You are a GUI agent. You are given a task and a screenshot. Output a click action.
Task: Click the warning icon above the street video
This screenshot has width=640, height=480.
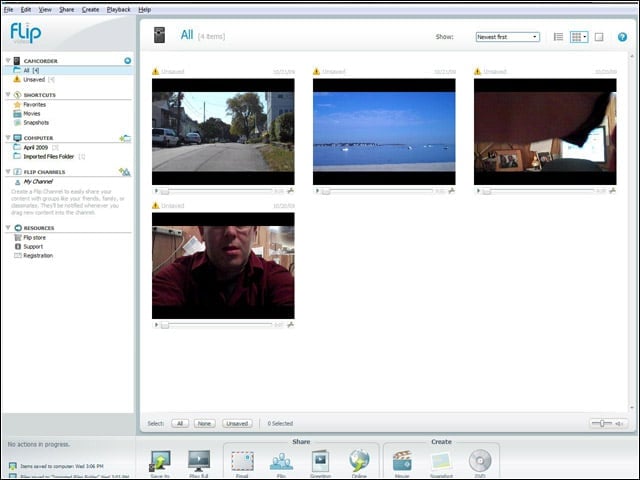[x=156, y=71]
